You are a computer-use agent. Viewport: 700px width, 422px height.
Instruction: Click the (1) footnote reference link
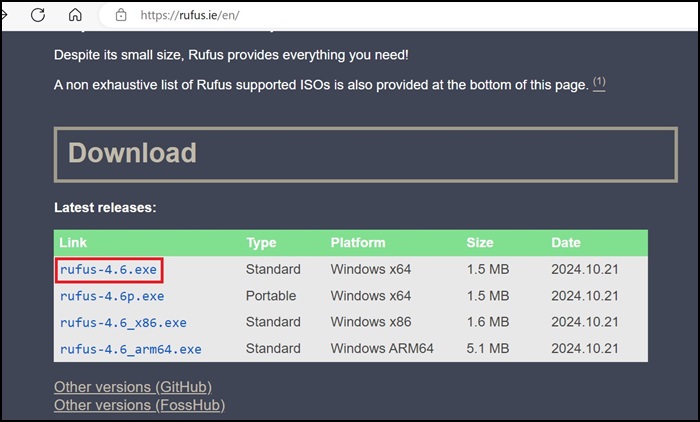point(599,84)
